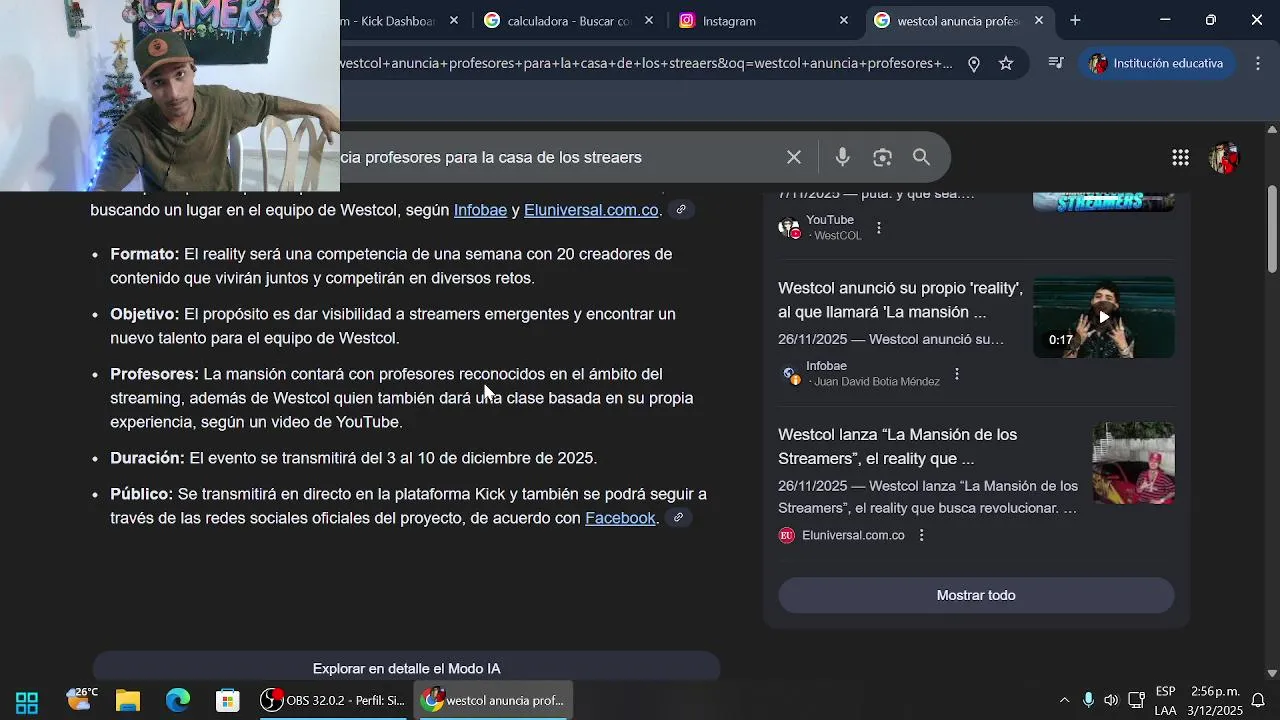Image resolution: width=1280 pixels, height=720 pixels.
Task: Open the Eluniversal.com.co source link
Action: click(591, 210)
